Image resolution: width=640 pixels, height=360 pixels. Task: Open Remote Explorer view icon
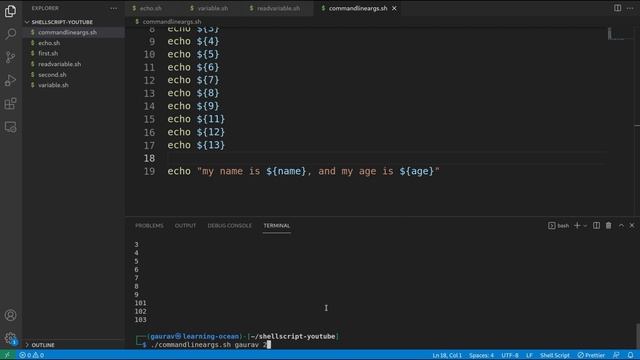pyautogui.click(x=11, y=127)
